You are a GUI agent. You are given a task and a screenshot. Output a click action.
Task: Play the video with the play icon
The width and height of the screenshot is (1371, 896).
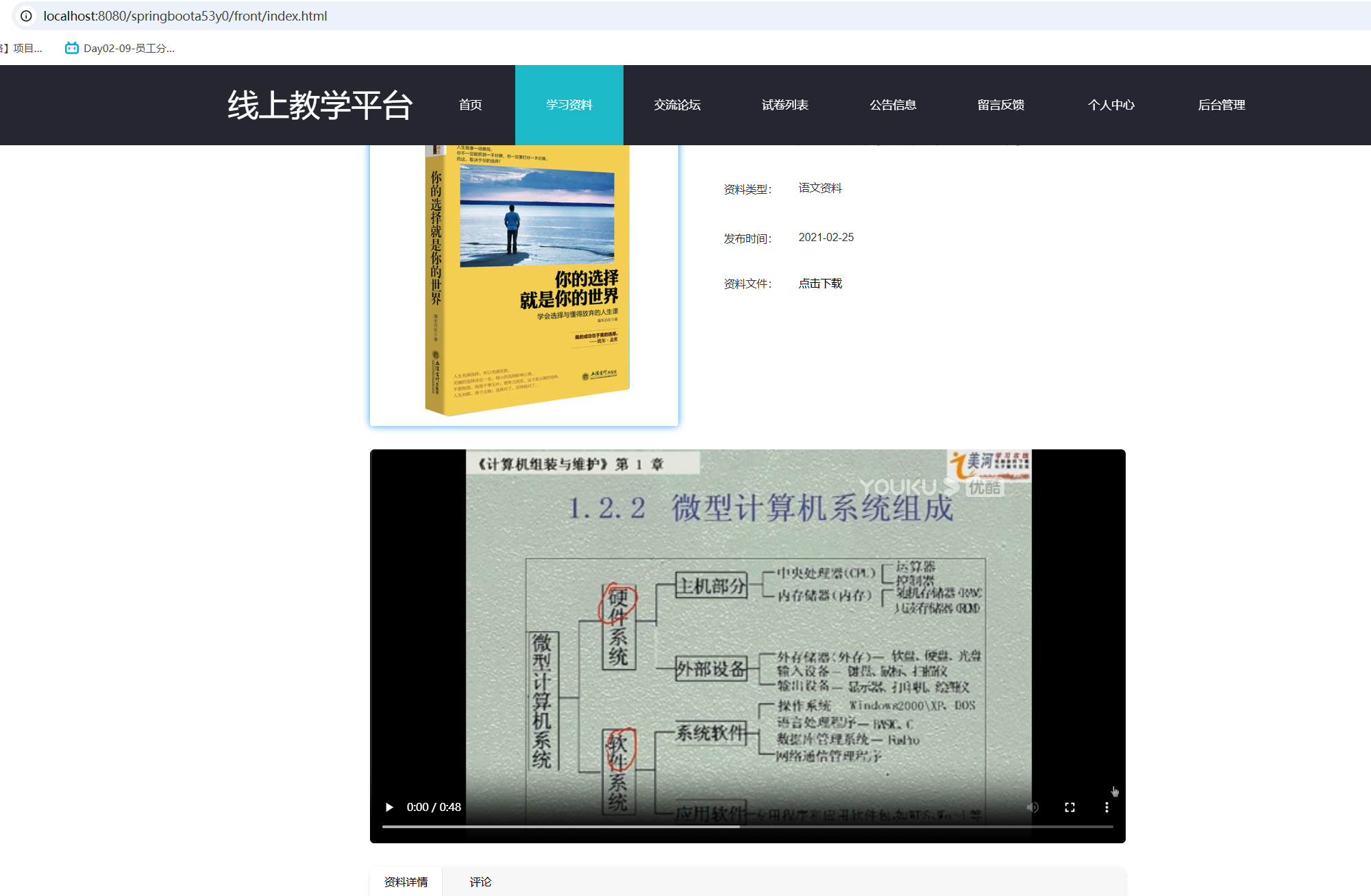389,807
